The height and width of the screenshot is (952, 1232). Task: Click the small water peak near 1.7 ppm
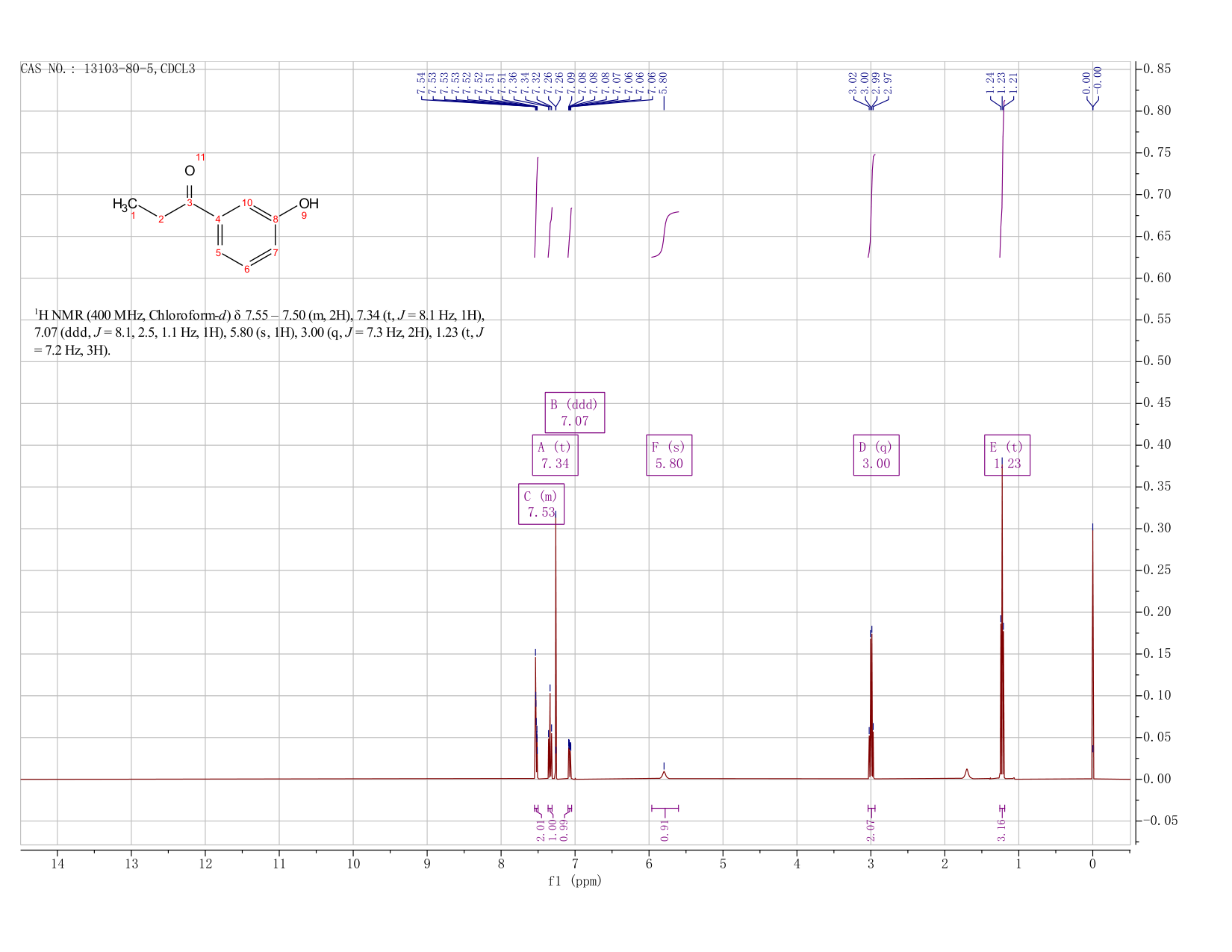(x=966, y=774)
